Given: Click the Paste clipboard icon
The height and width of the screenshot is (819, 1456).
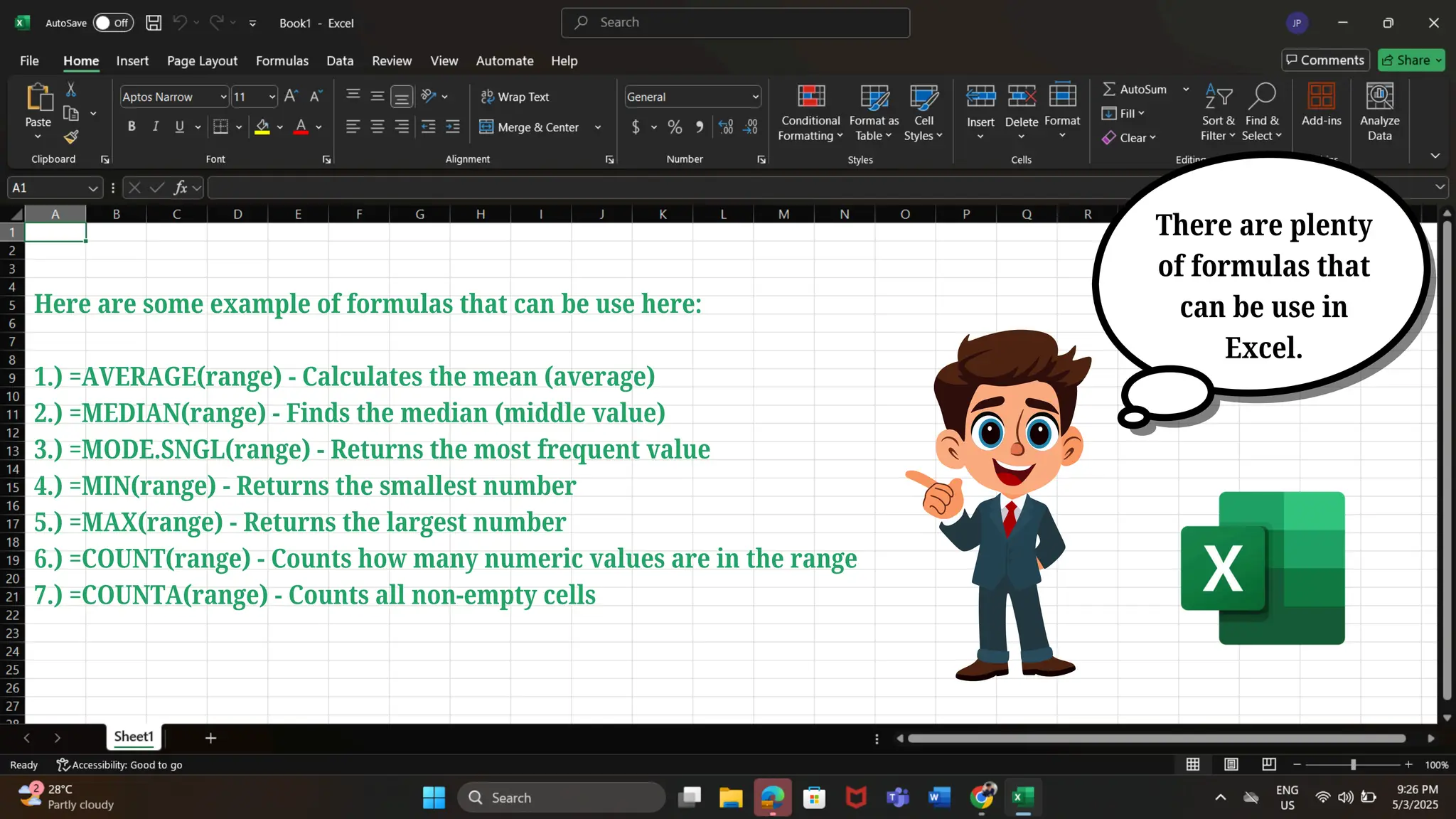Looking at the screenshot, I should pos(39,97).
